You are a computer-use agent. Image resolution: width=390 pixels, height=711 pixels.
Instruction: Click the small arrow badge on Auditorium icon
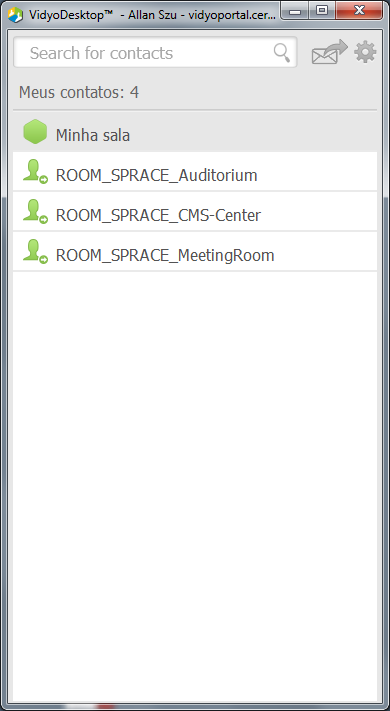[44, 180]
